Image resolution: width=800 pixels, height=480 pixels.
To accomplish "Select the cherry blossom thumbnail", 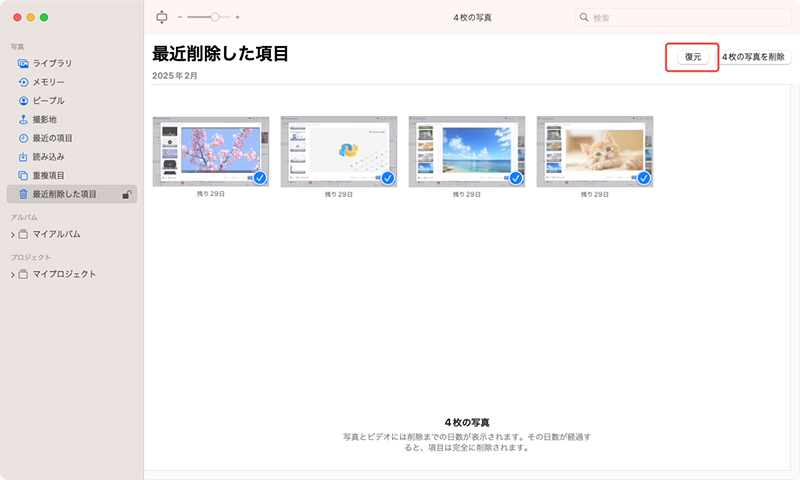I will 211,151.
